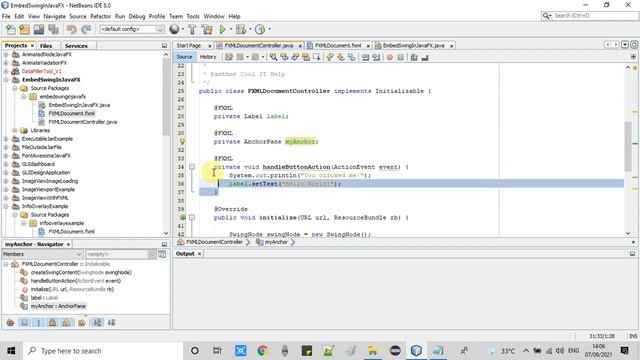Viewport: 640px width, 360px height.
Task: Click the Redo toolbar icon
Action: pos(86,29)
